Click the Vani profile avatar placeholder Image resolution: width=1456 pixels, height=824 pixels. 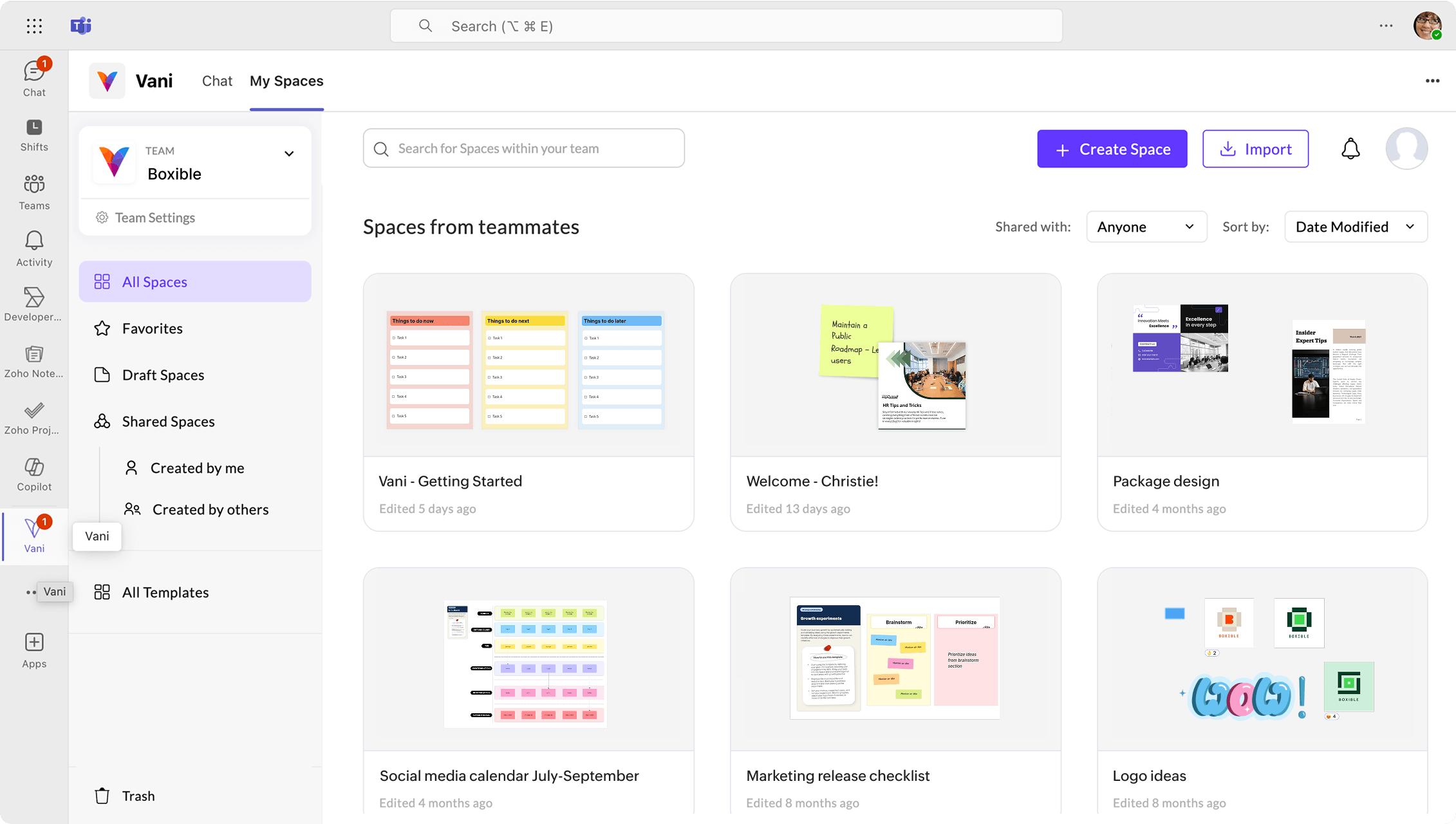[1406, 149]
